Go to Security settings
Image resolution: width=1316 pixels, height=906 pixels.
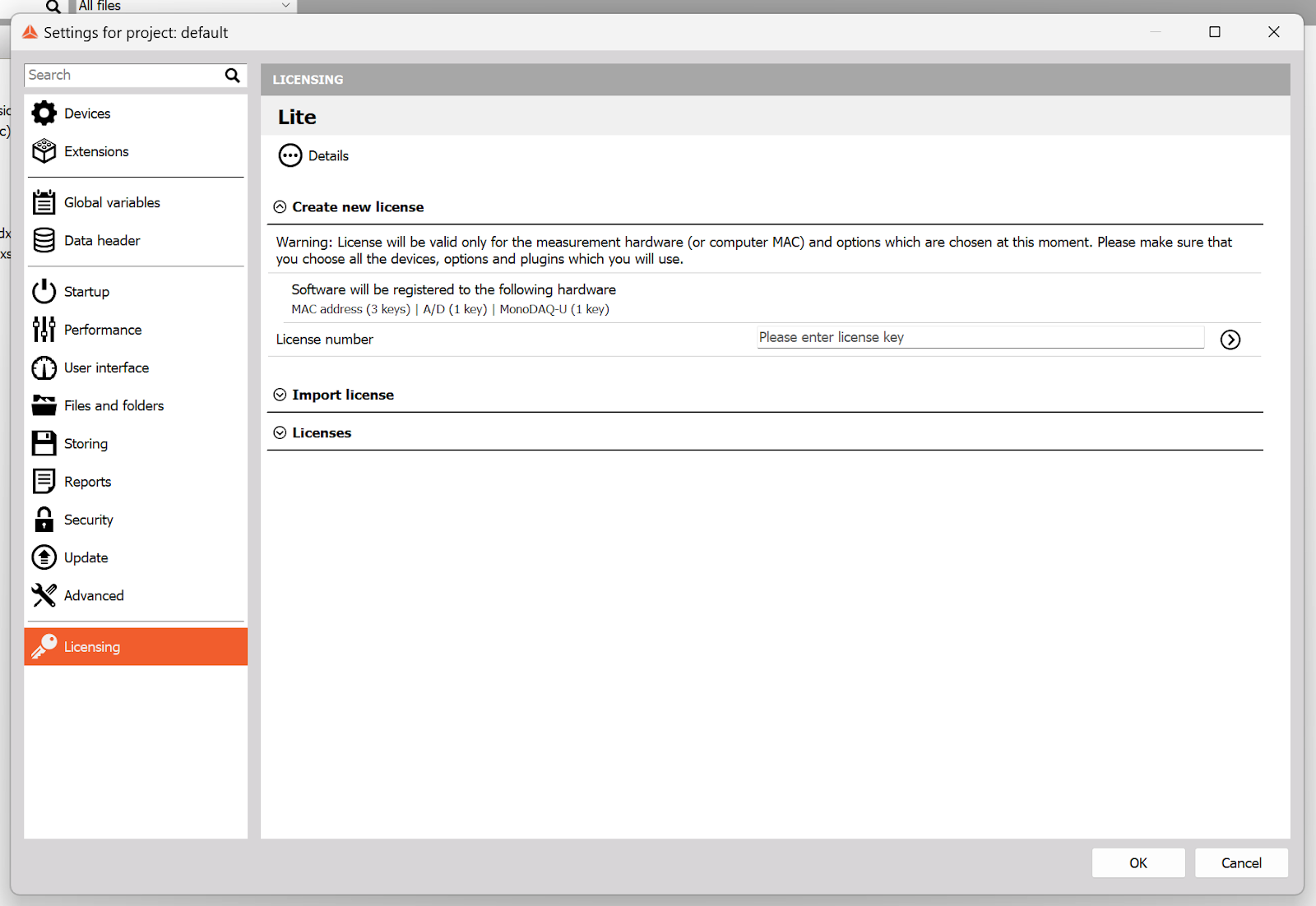(x=136, y=519)
